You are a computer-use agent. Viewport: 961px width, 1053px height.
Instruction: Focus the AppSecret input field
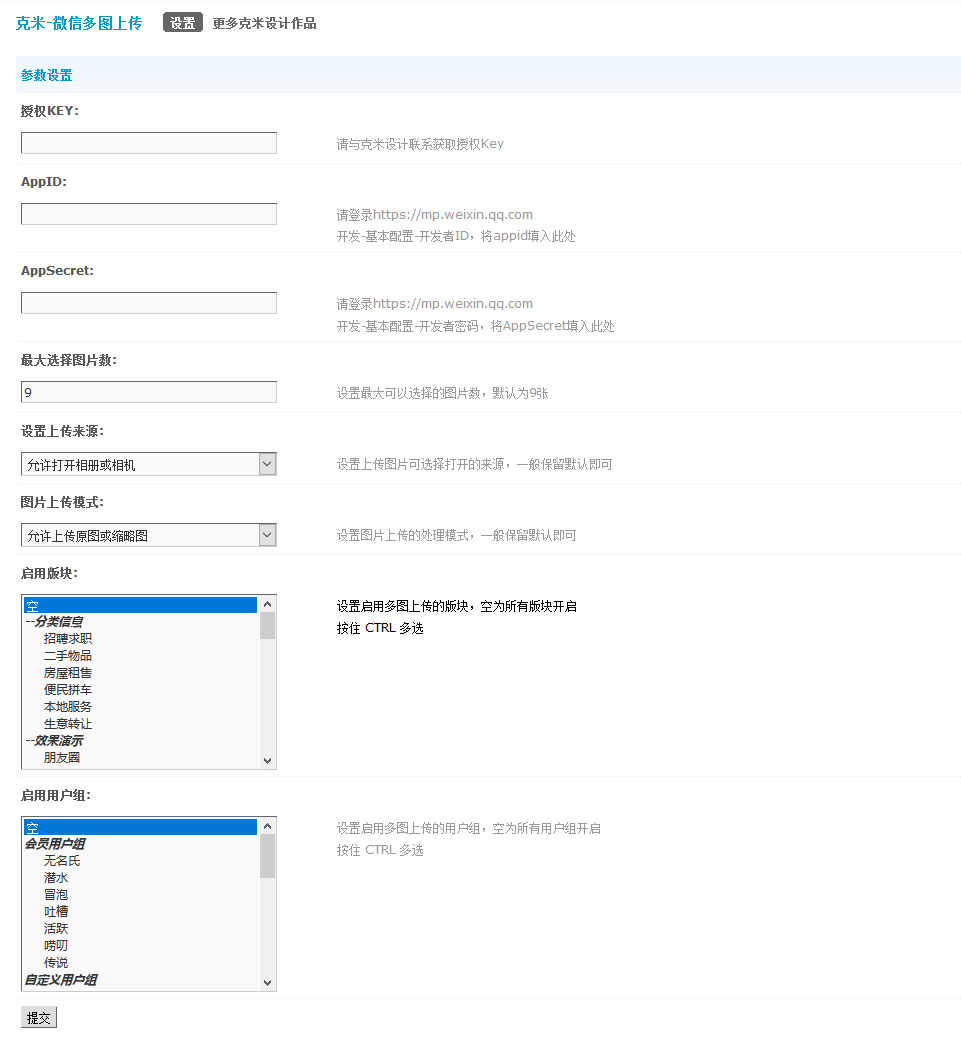click(x=148, y=303)
